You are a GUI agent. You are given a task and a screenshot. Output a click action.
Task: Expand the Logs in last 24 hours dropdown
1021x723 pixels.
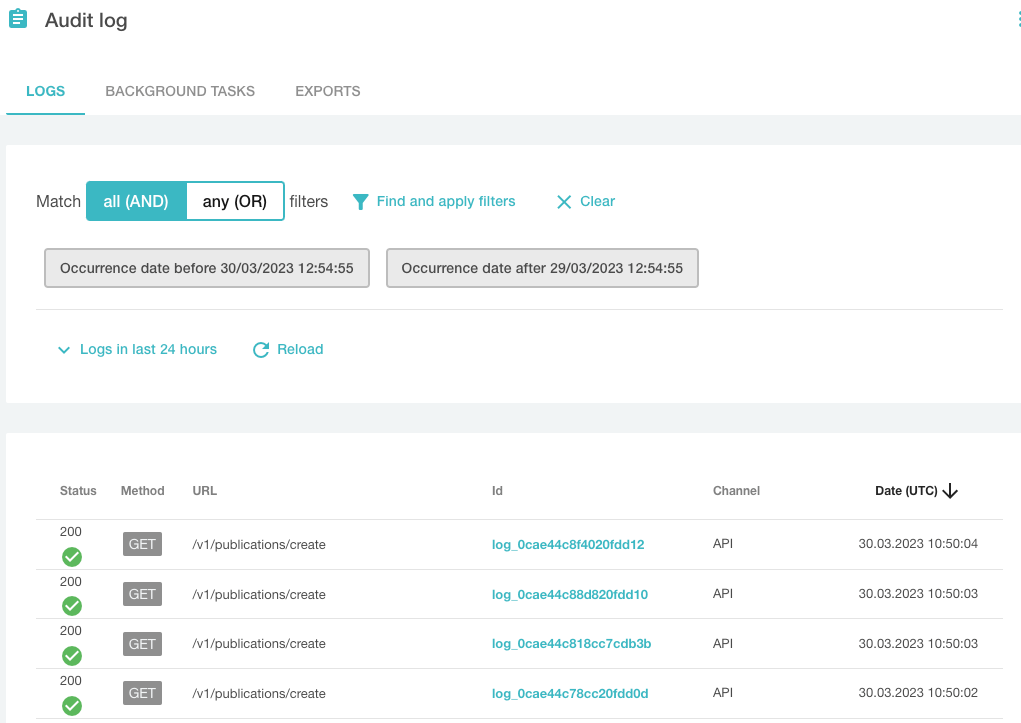pos(137,349)
